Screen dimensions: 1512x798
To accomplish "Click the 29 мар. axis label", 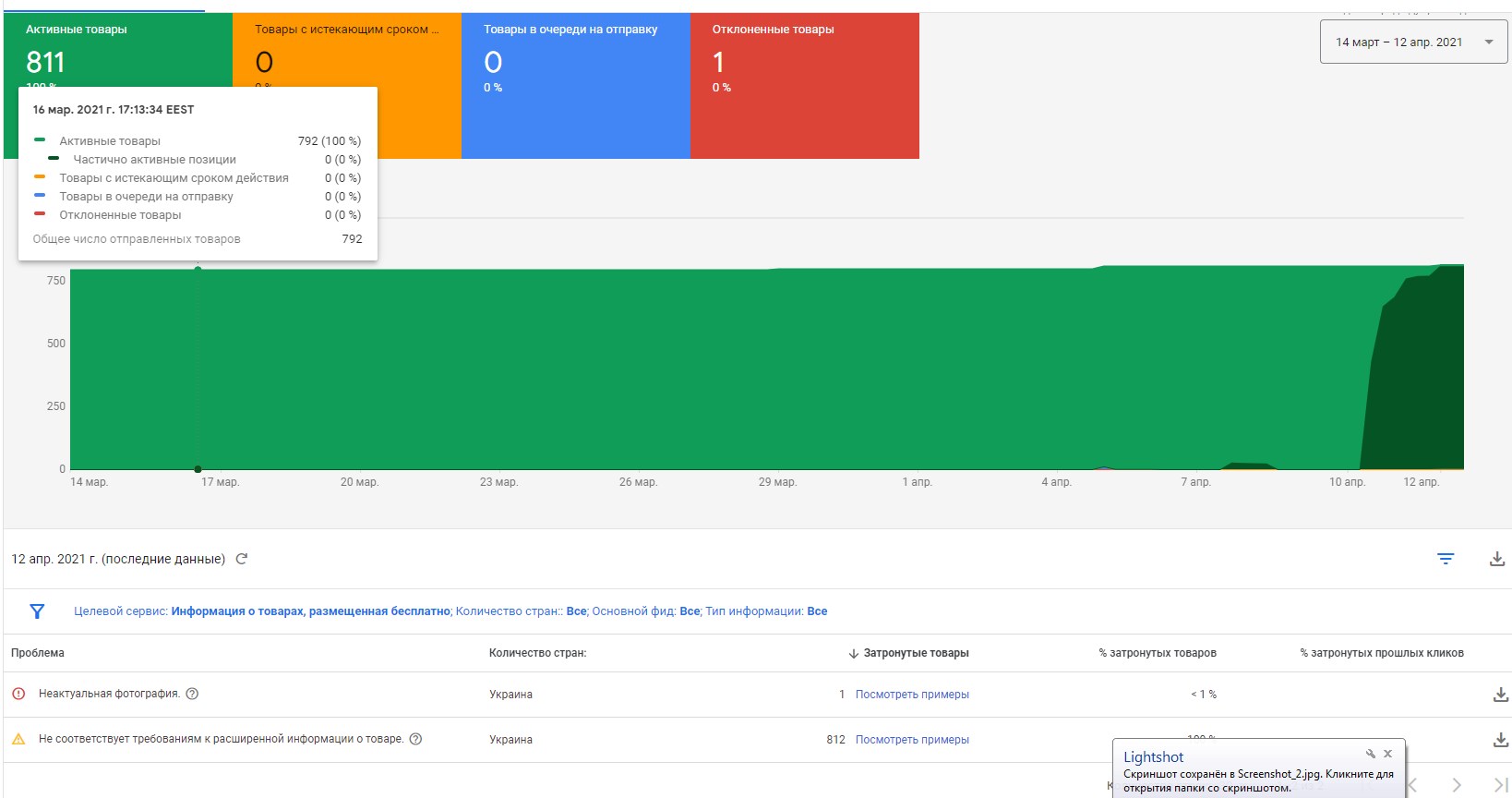I will 777,482.
